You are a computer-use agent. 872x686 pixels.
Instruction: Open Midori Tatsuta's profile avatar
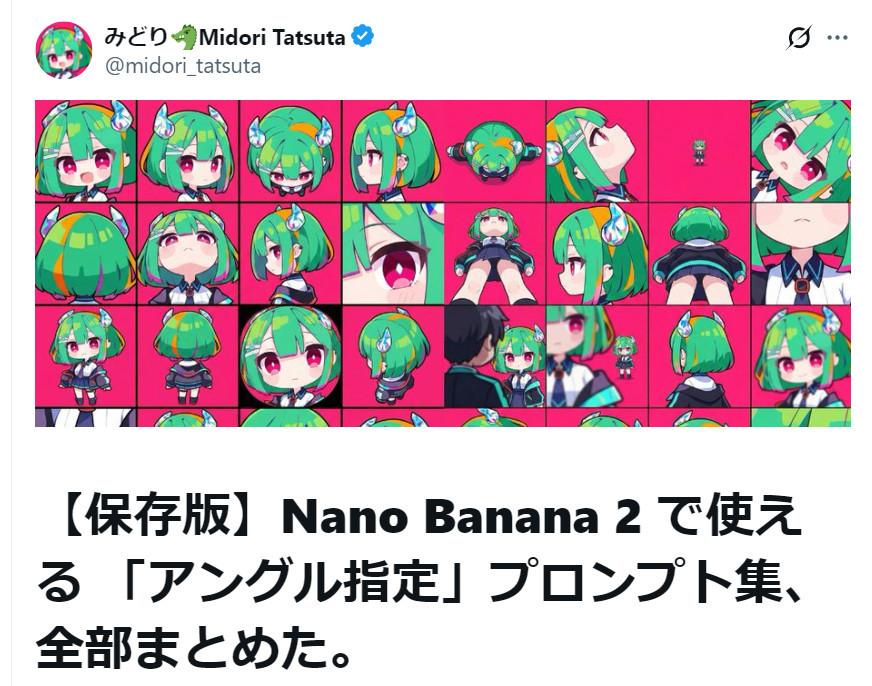[65, 49]
